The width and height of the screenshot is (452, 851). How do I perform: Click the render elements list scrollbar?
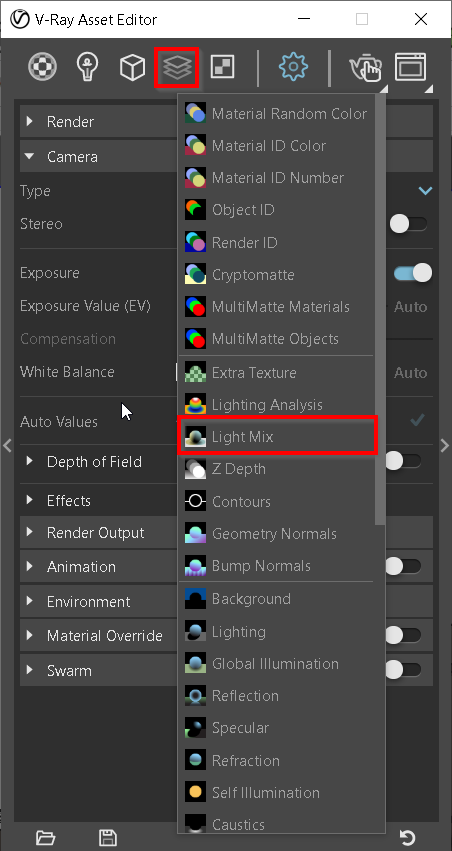click(380, 309)
